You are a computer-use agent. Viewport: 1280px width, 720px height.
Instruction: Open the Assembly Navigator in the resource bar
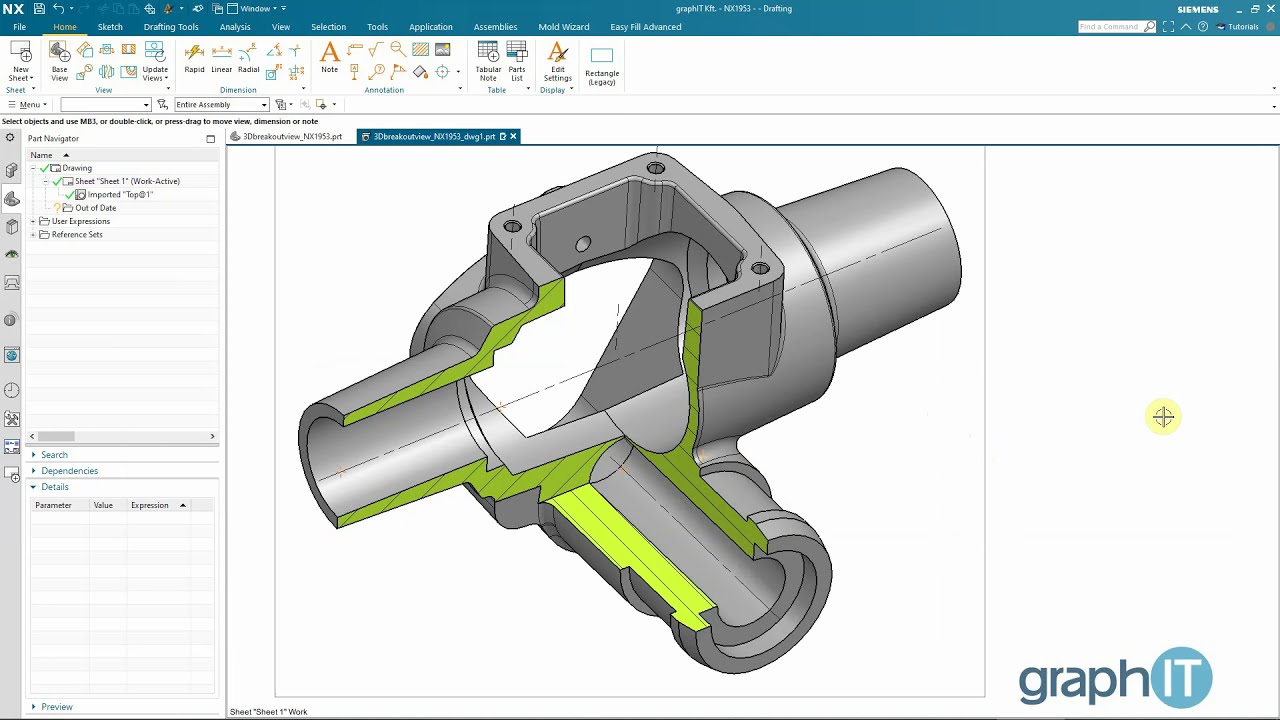coord(12,171)
